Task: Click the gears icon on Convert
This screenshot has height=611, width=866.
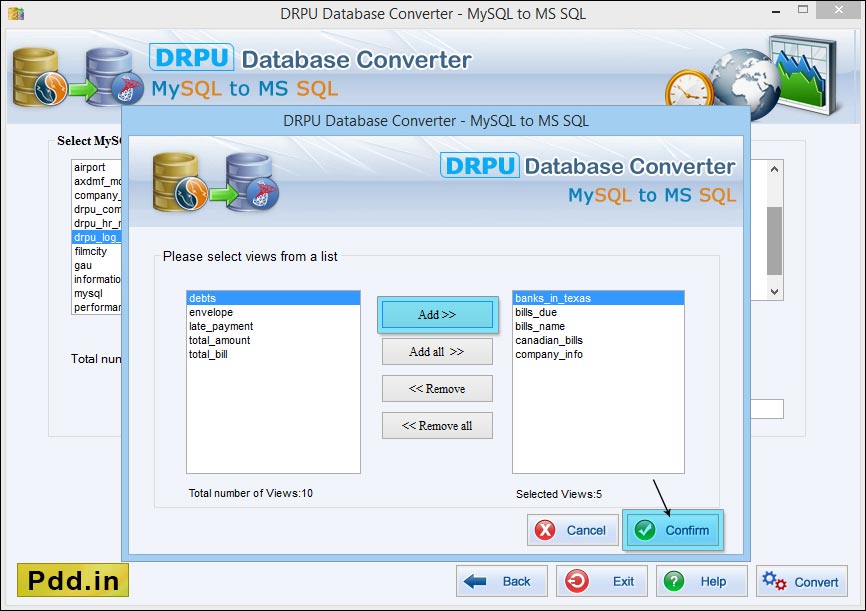Action: click(774, 581)
